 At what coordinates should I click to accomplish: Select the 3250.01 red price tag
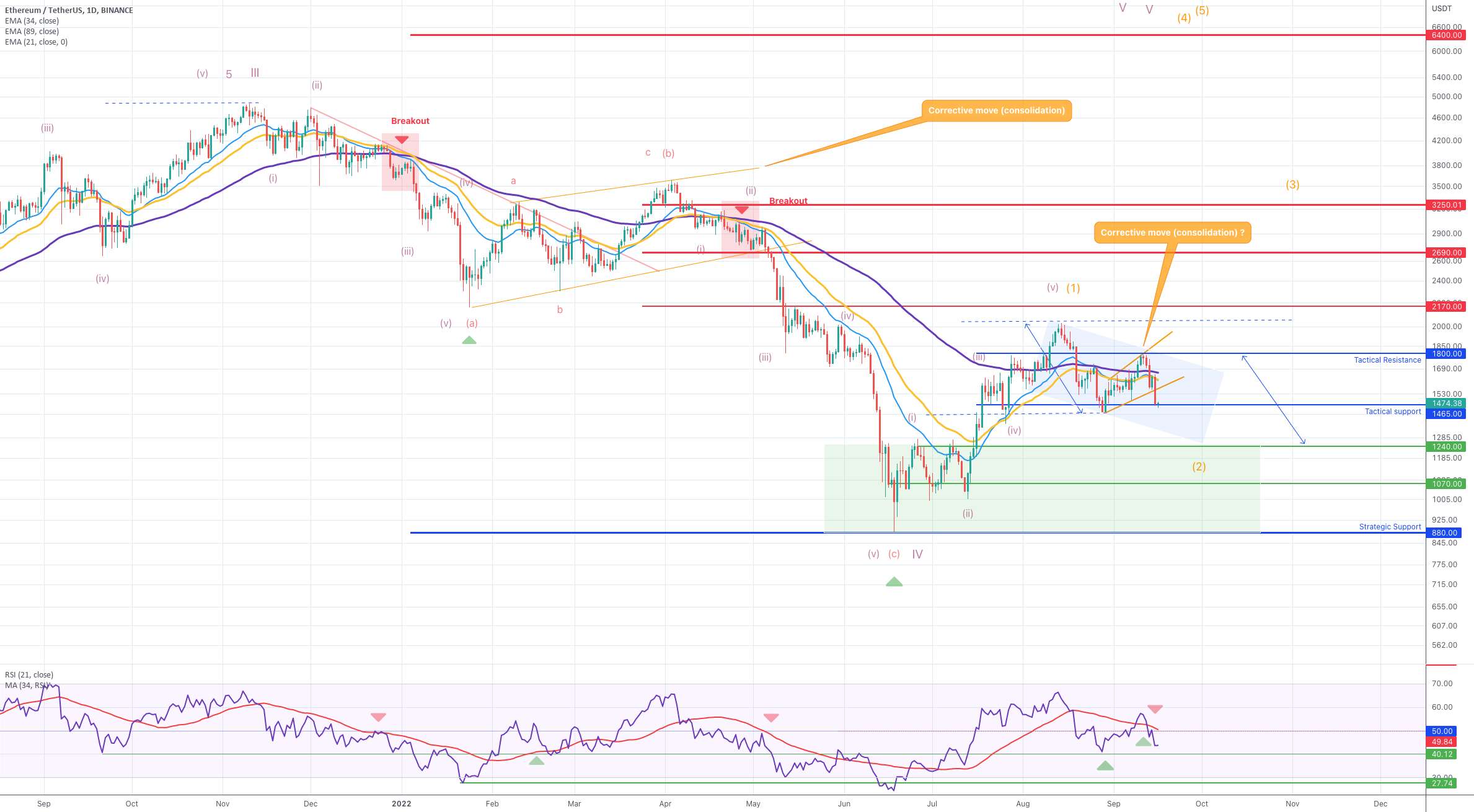1447,205
